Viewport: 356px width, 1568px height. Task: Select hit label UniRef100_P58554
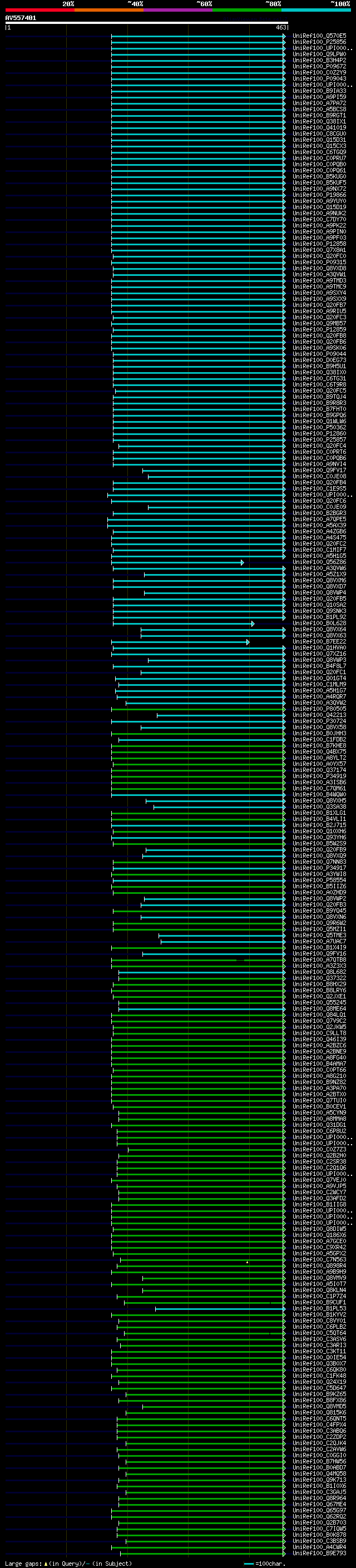click(x=319, y=880)
